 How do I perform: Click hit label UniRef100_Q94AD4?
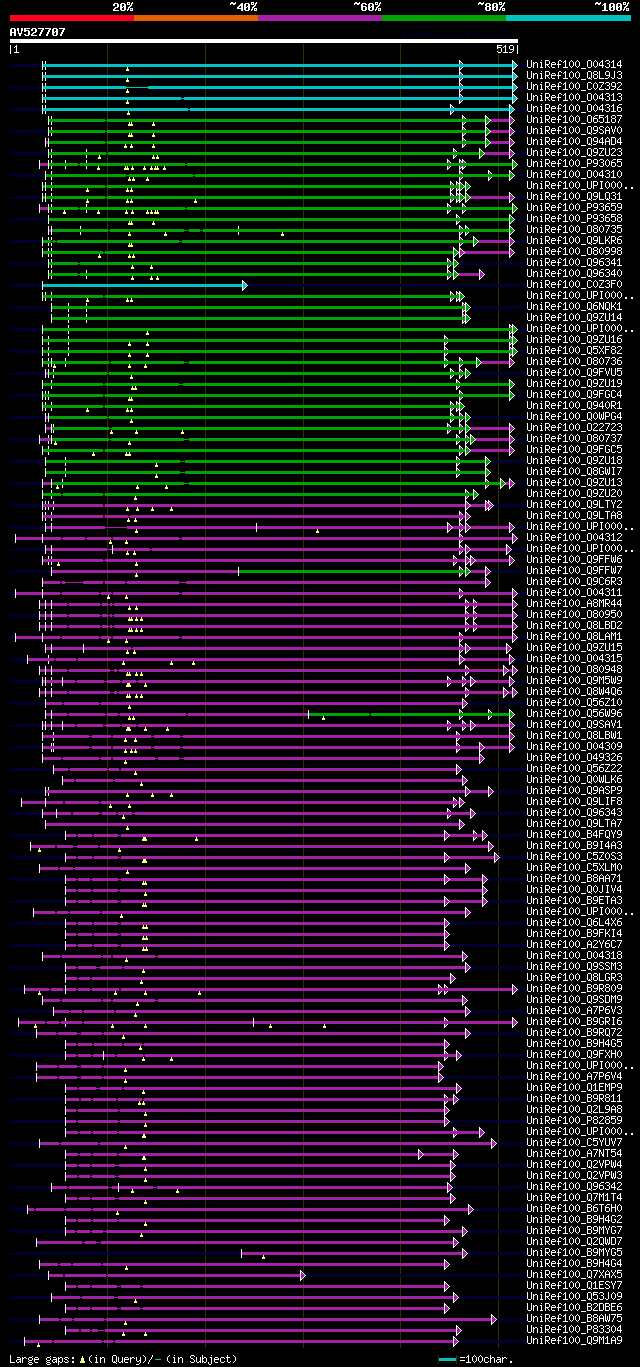[x=574, y=141]
